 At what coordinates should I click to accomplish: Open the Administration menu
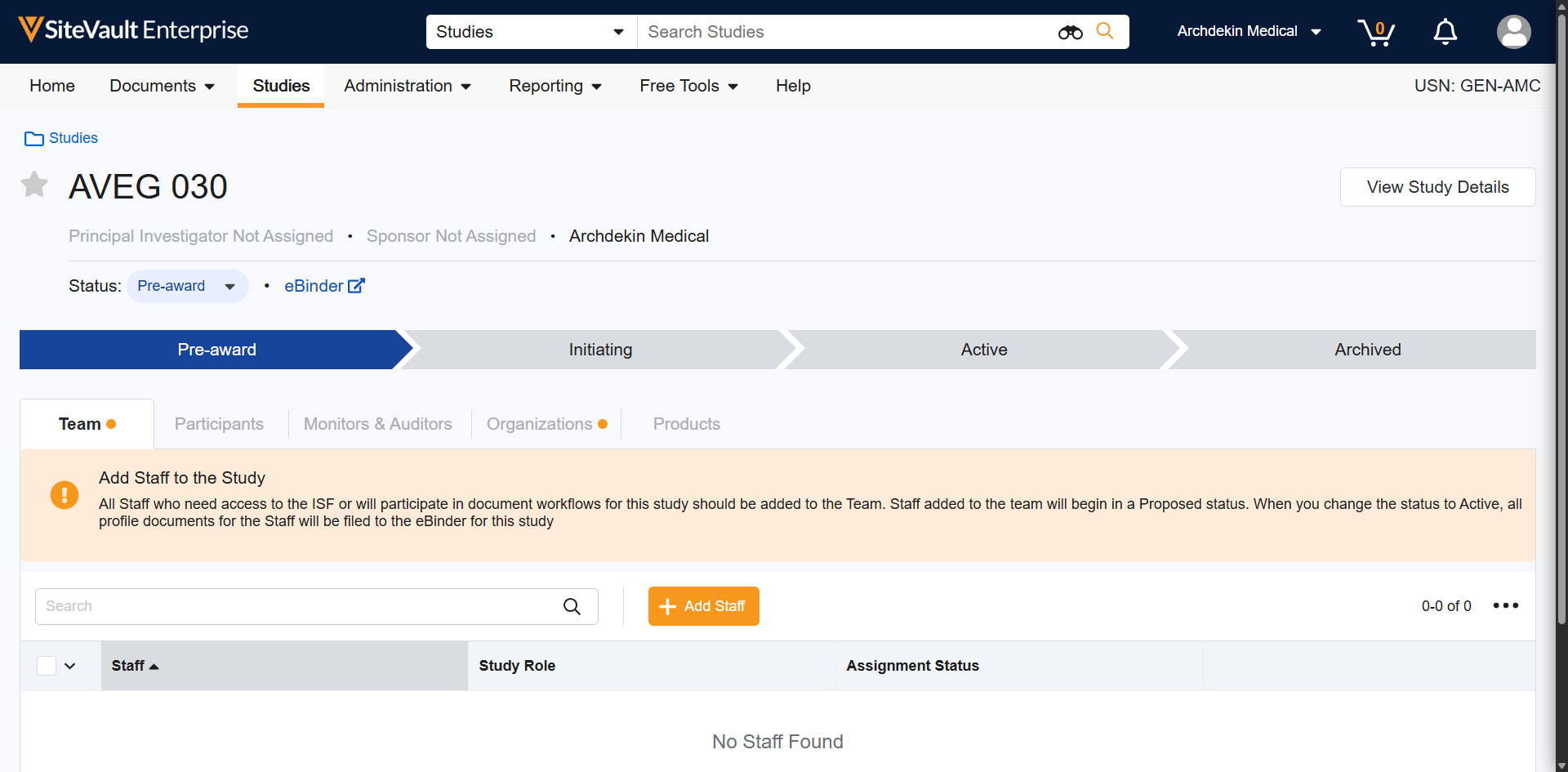click(408, 86)
